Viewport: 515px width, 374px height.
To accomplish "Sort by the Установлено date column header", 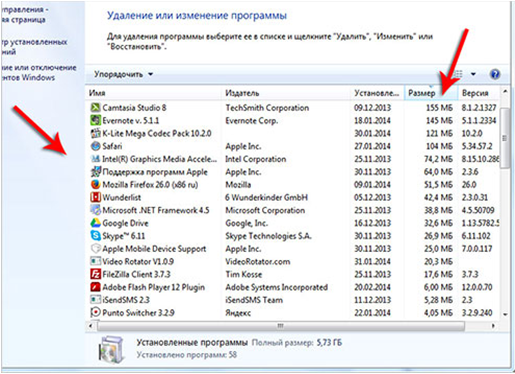I will pyautogui.click(x=378, y=93).
